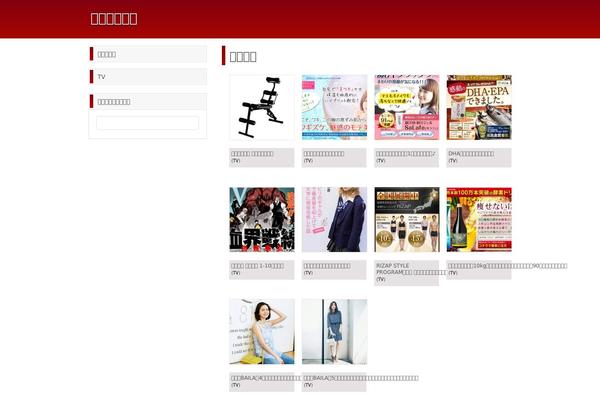Click the caption under the pink woman ad
600x400 pixels.
[406, 153]
